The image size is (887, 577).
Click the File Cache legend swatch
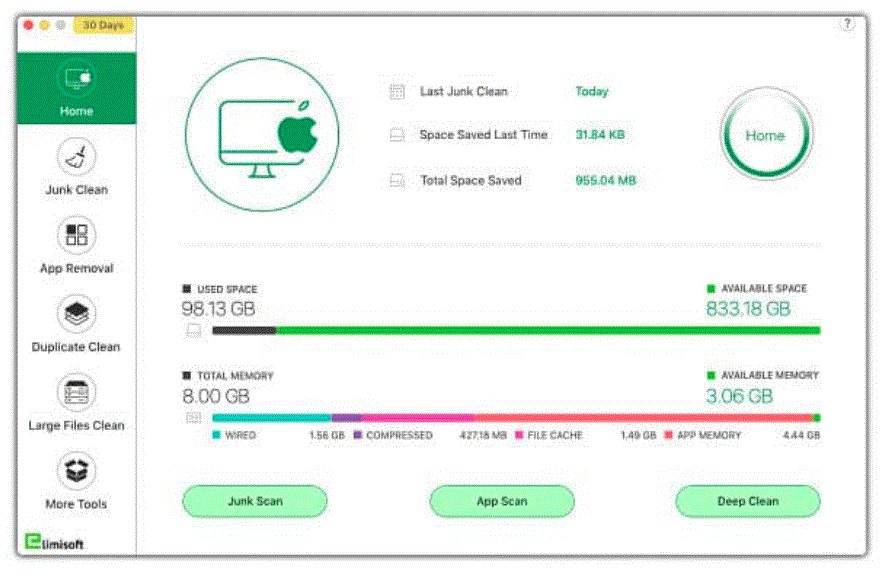[519, 435]
